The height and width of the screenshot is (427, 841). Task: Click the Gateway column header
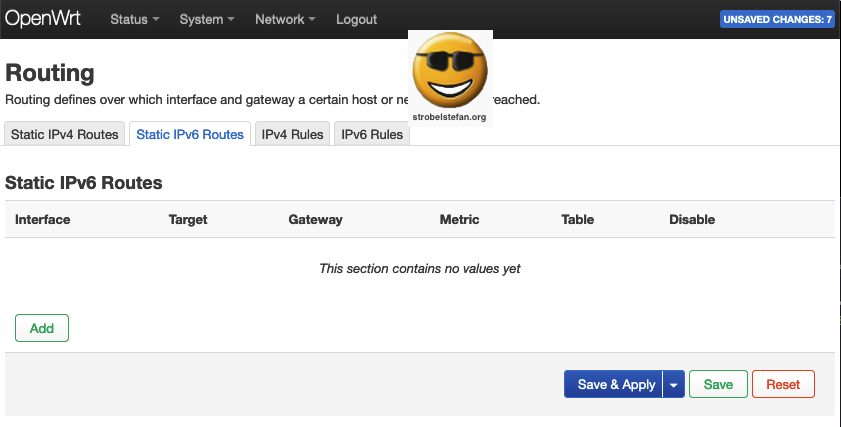pos(316,219)
